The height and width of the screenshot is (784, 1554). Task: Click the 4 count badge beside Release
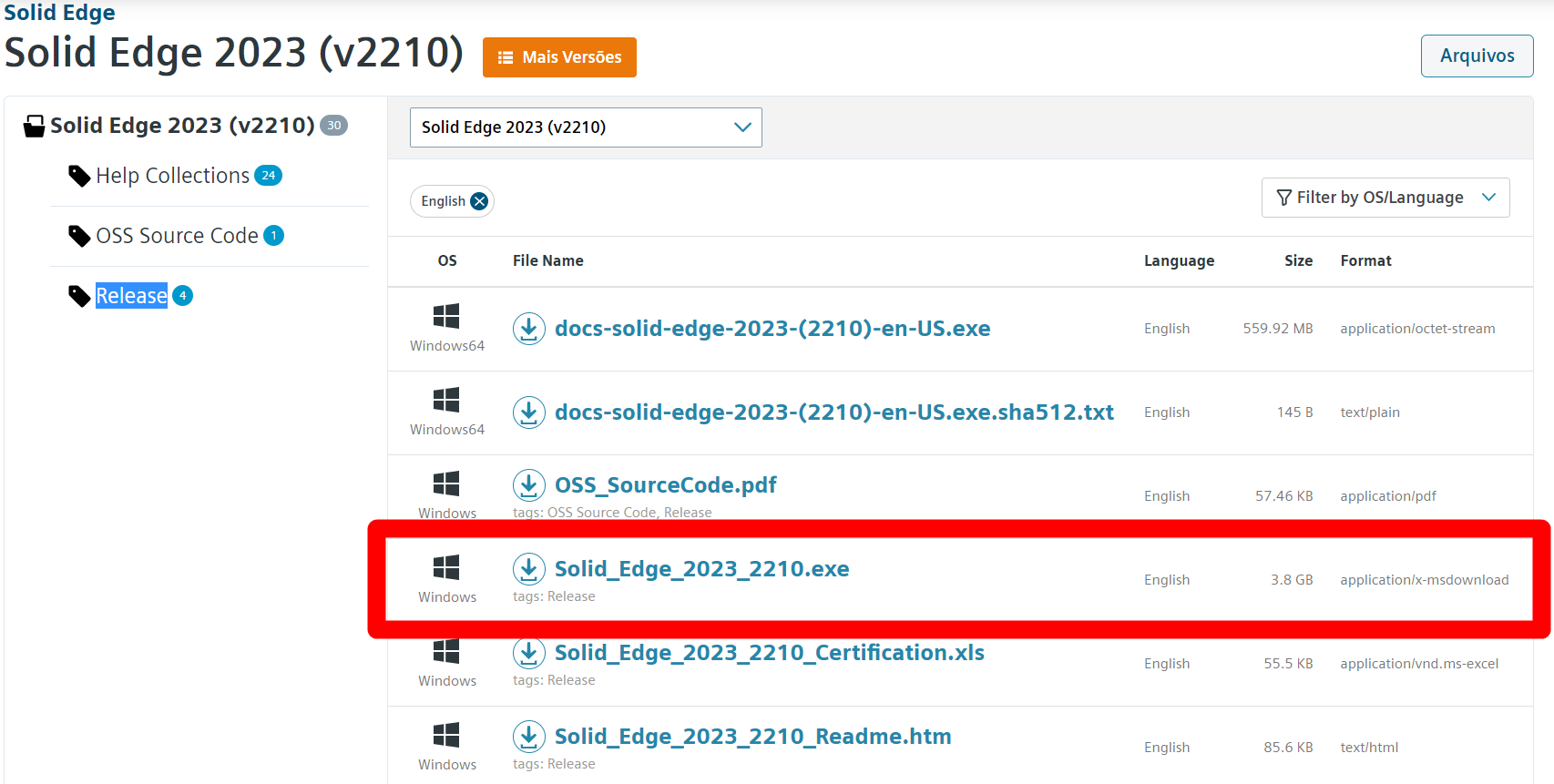[182, 296]
